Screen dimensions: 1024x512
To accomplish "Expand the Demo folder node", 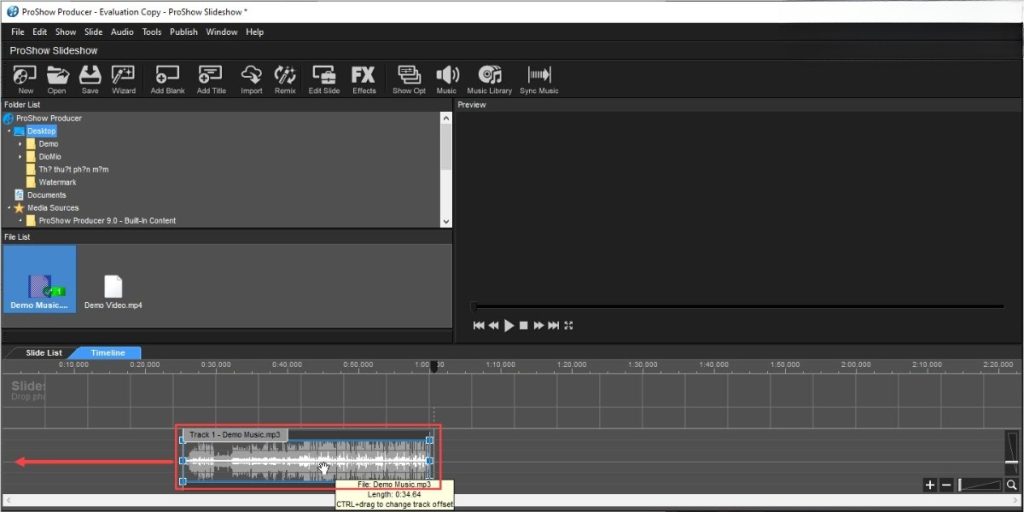I will (x=20, y=144).
